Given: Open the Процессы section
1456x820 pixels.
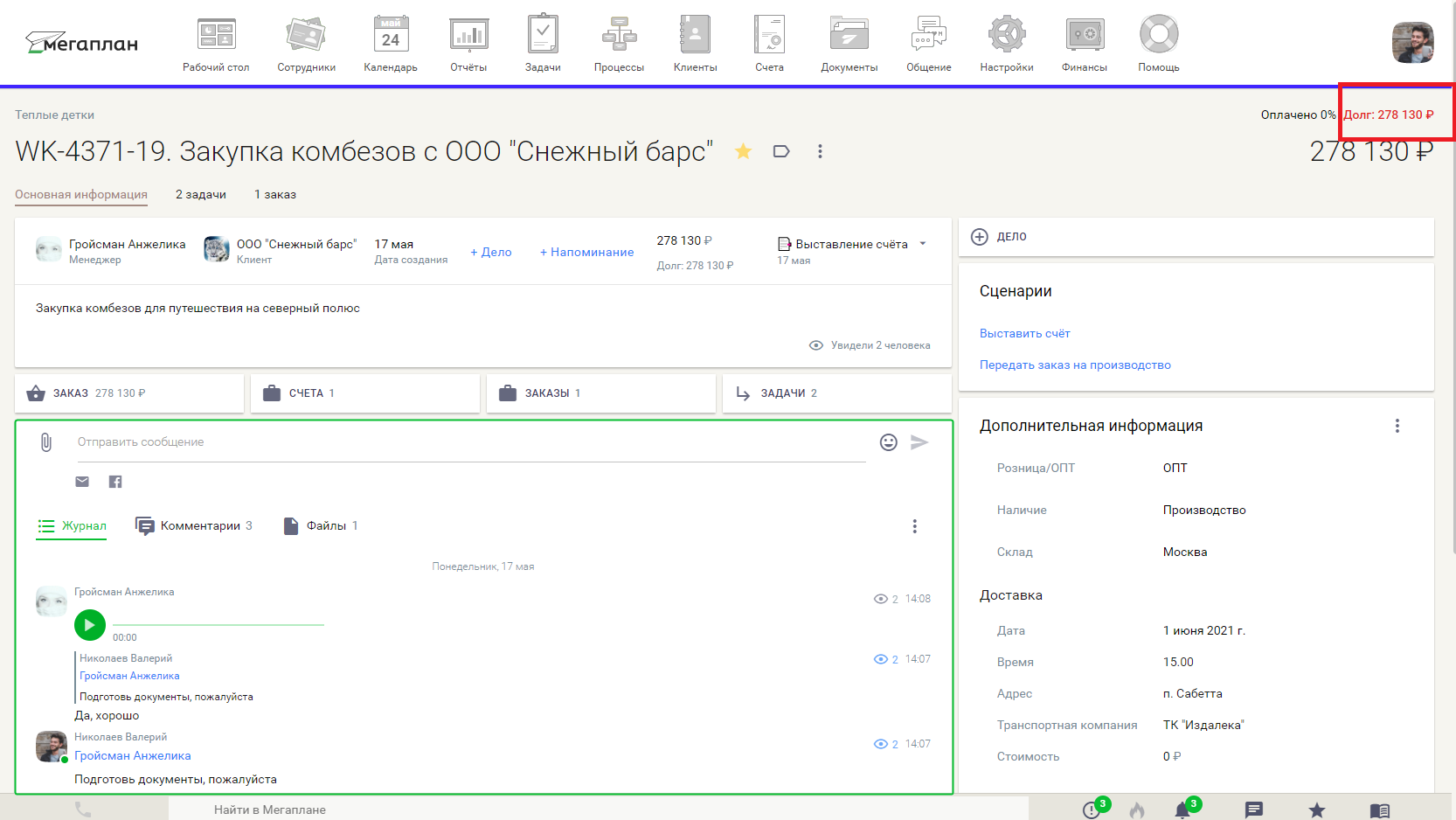Looking at the screenshot, I should point(619,44).
